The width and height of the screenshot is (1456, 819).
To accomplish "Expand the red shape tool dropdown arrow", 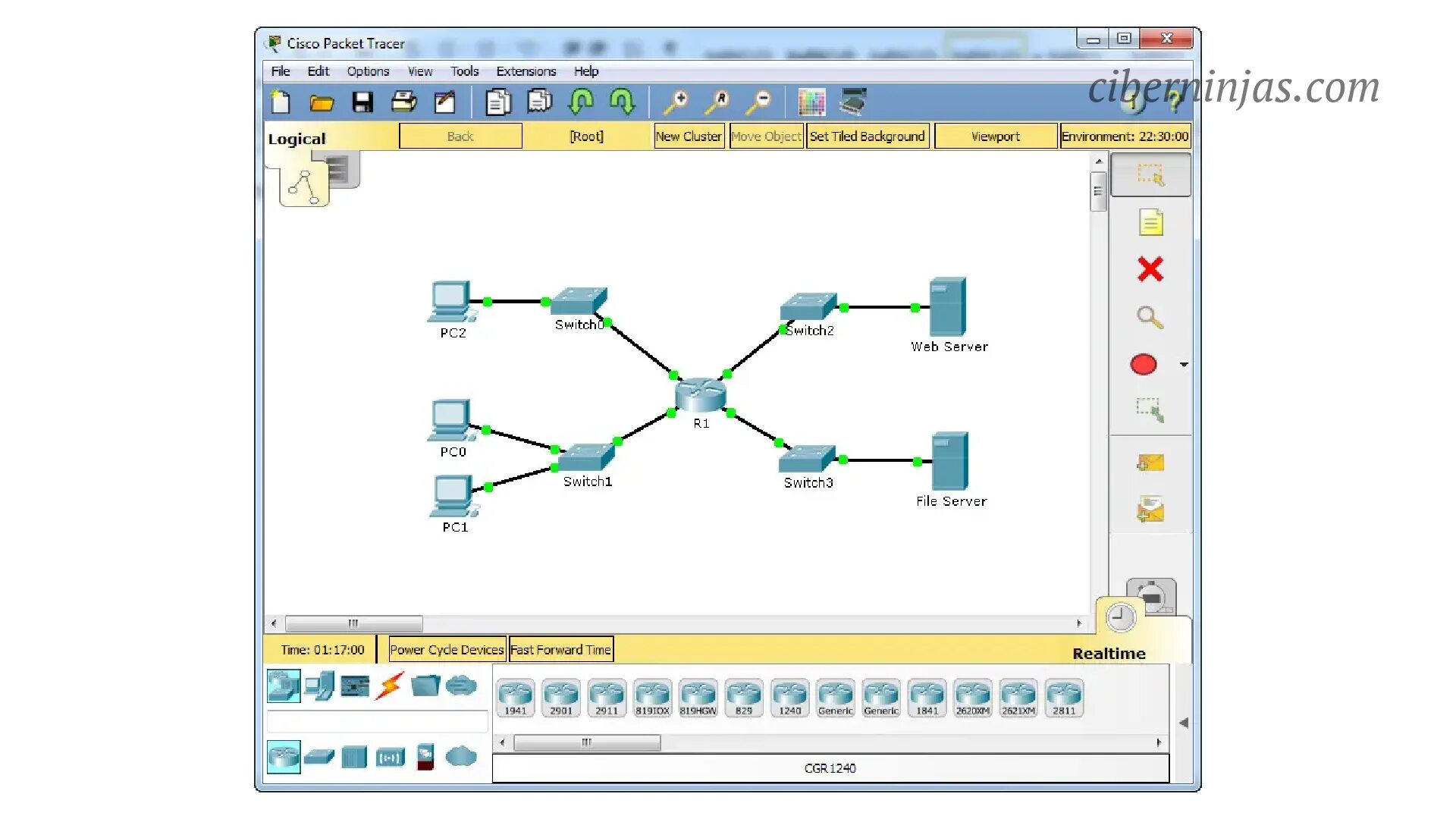I will point(1184,365).
